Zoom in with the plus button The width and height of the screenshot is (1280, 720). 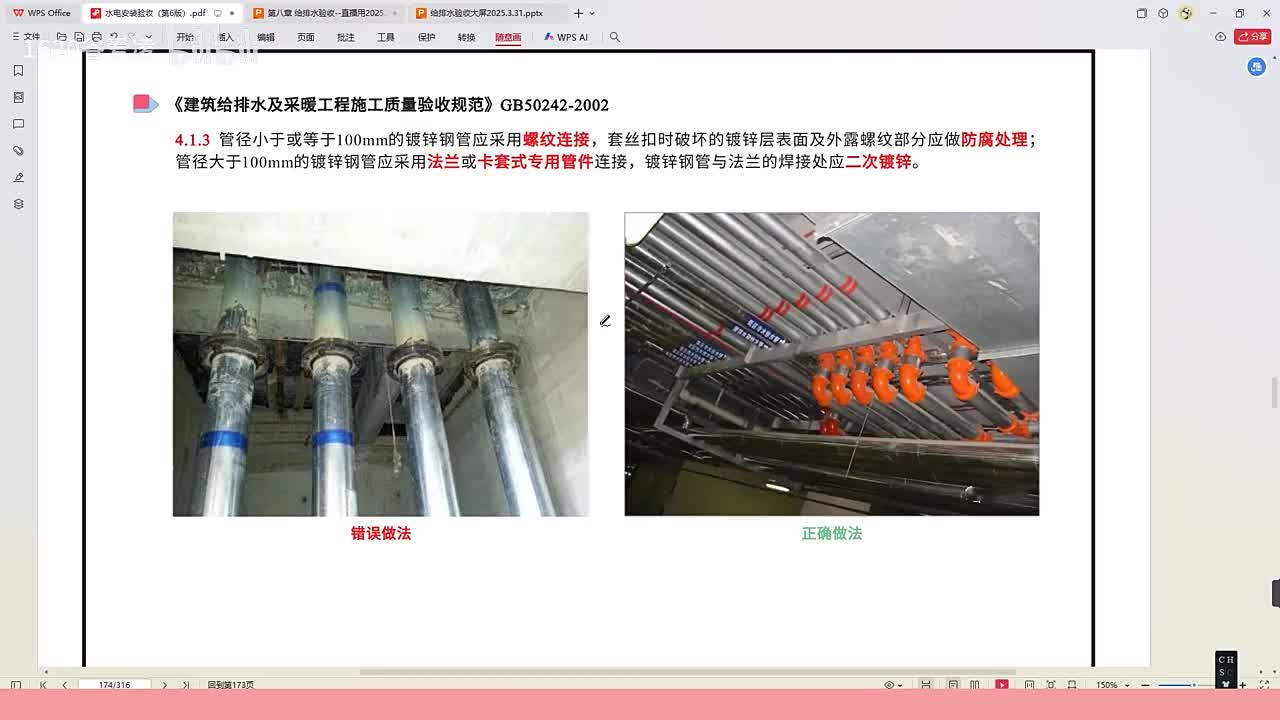coord(1243,685)
